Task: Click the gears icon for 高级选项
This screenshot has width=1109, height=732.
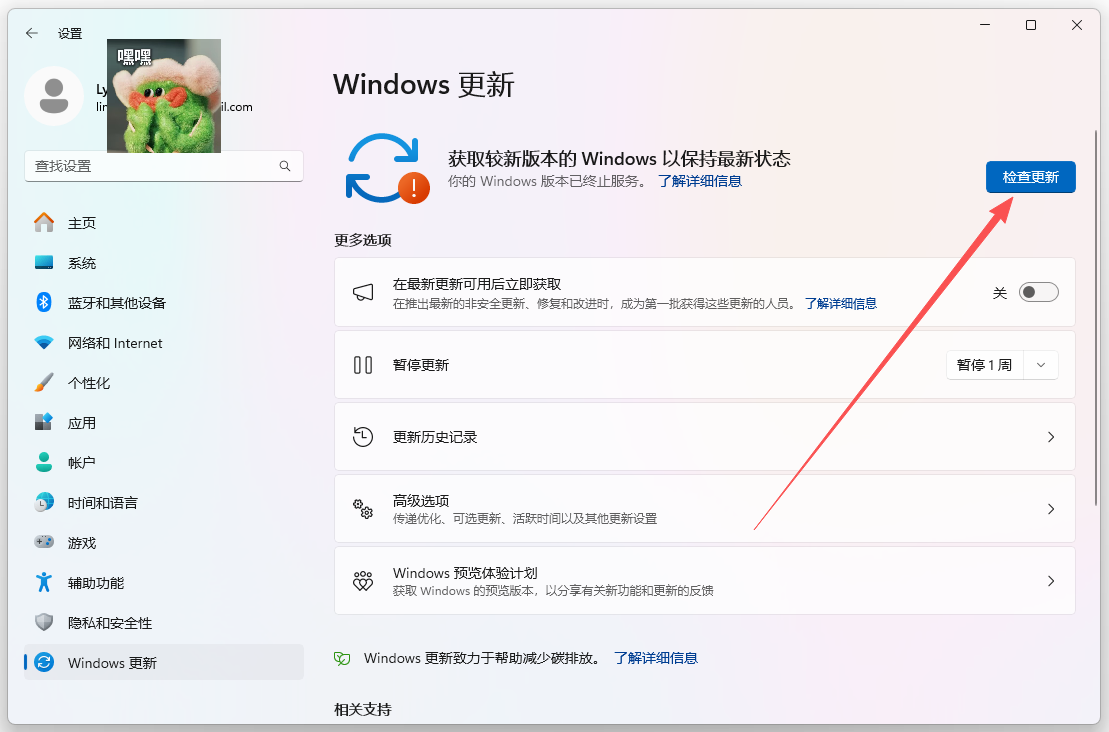Action: click(x=363, y=509)
